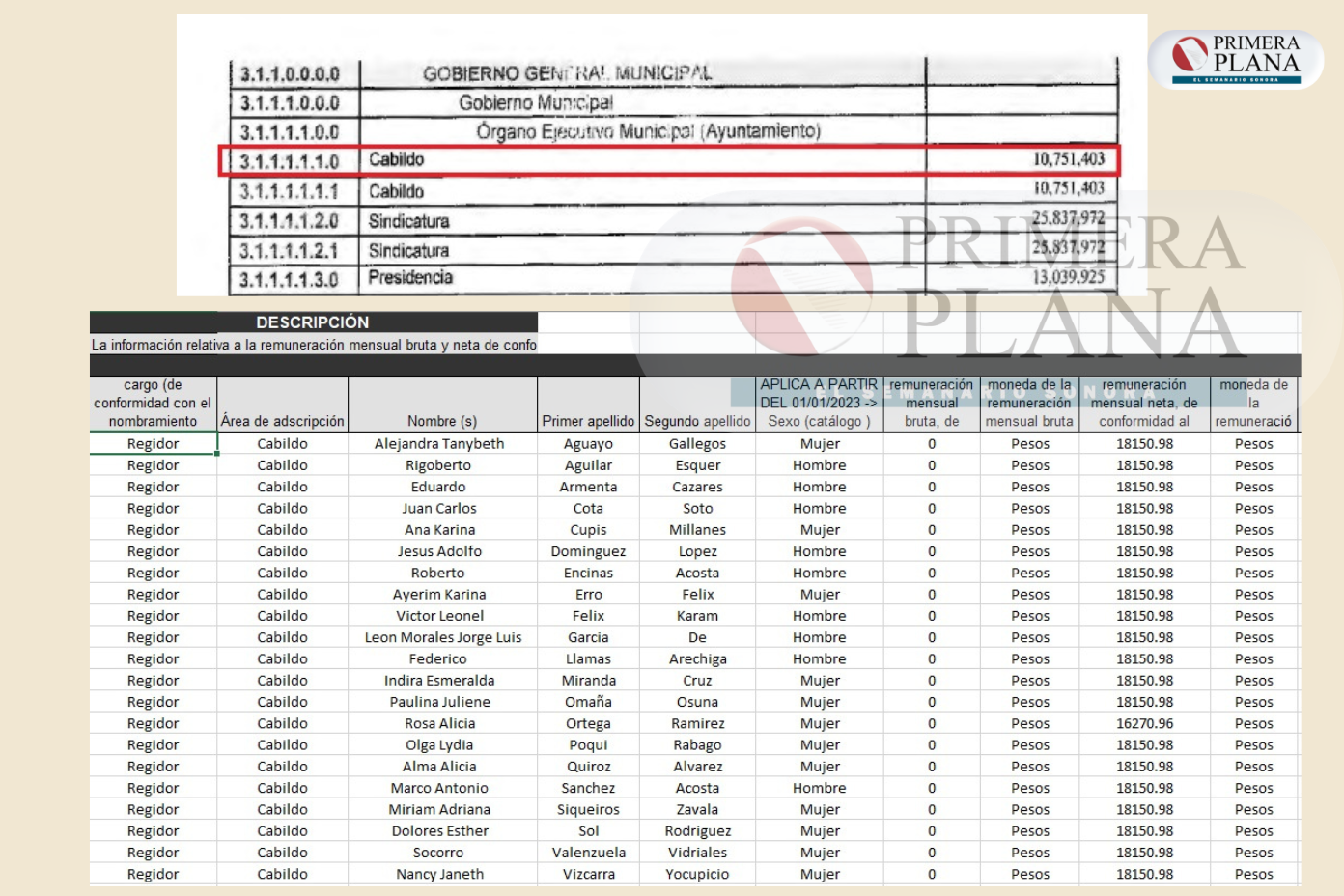The width and height of the screenshot is (1344, 896).
Task: Select the cell with name Alejandra Tanybeth
Action: [x=439, y=444]
